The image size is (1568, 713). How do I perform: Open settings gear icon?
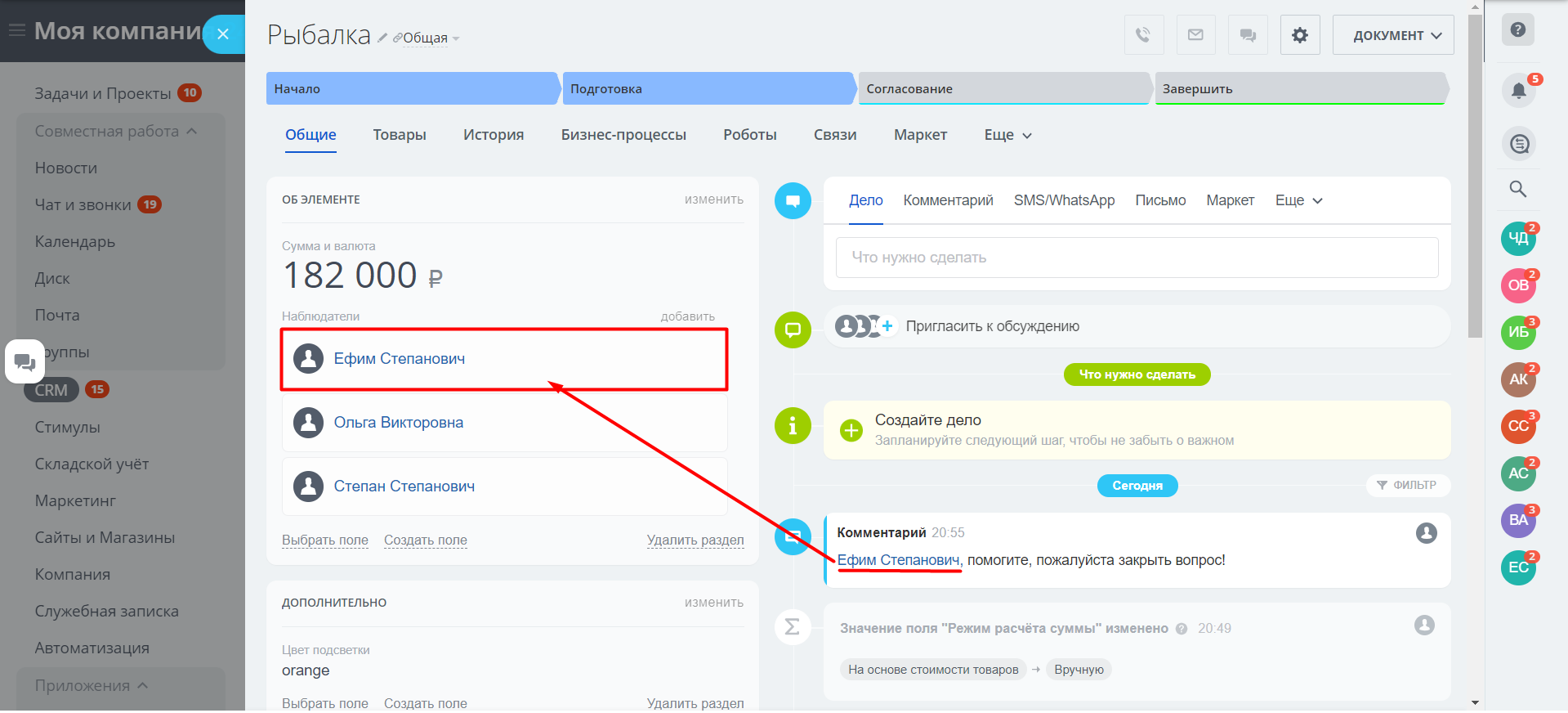[1300, 35]
